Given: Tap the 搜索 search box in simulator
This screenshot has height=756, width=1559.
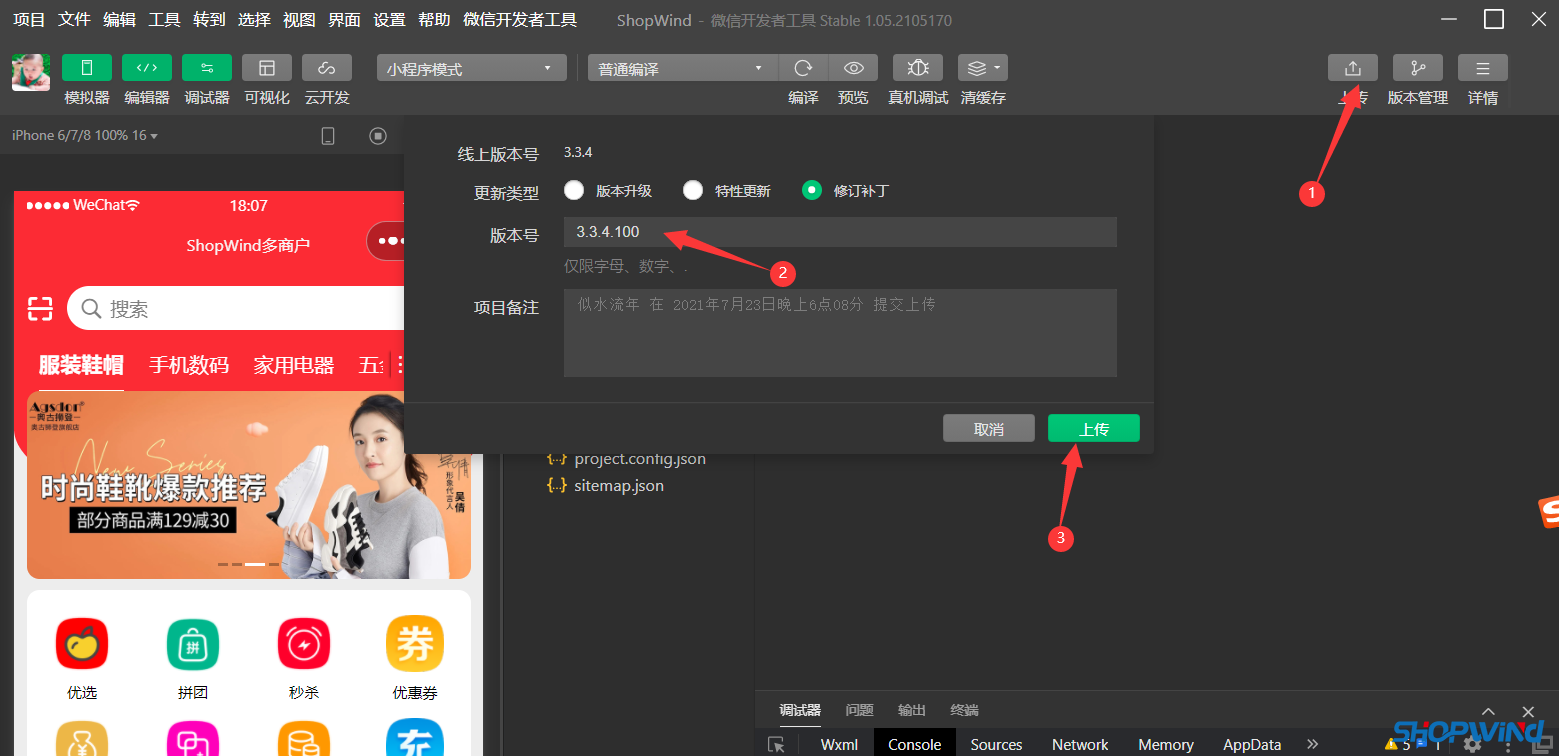Looking at the screenshot, I should tap(236, 308).
